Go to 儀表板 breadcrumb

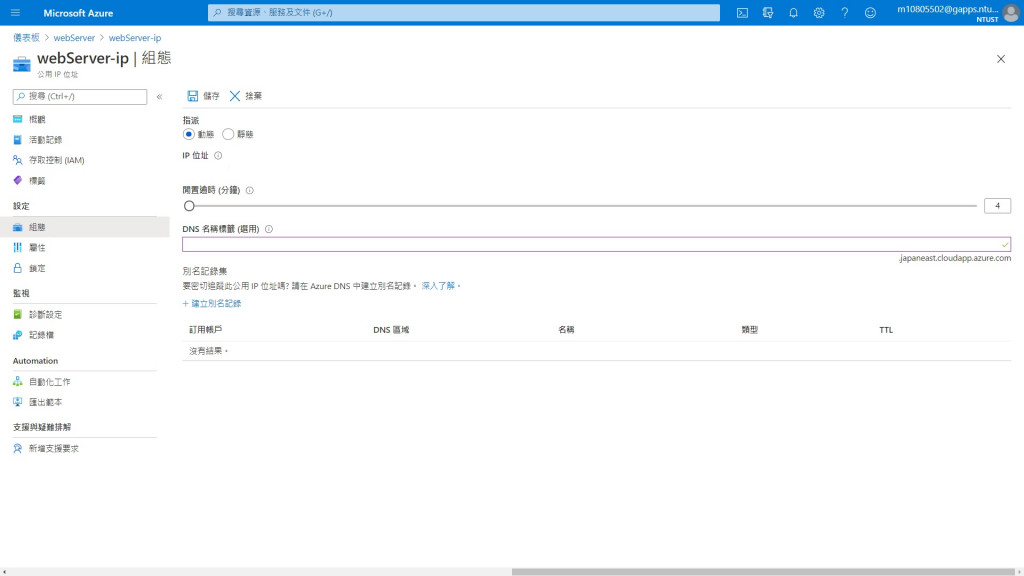pos(26,38)
